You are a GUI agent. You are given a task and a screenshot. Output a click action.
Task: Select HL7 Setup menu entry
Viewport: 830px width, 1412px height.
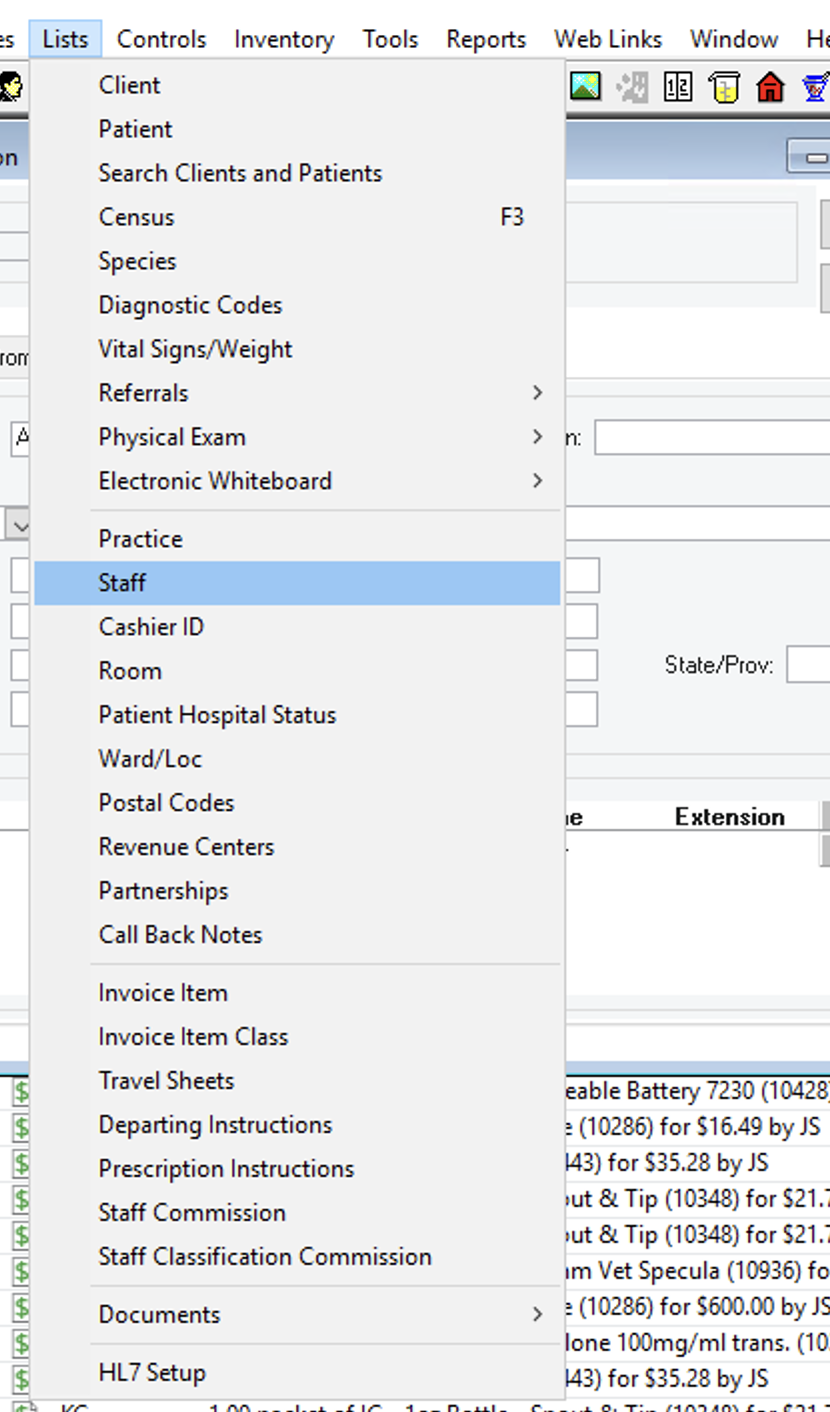(x=152, y=1372)
